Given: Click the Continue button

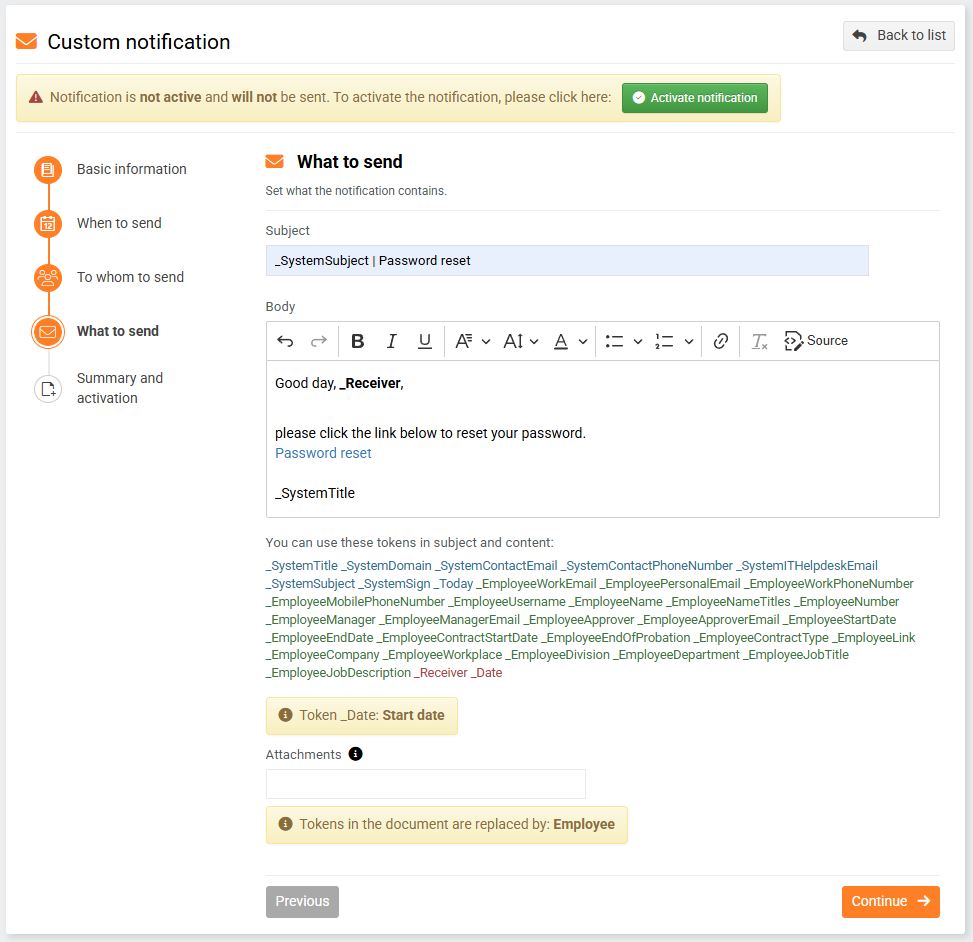Looking at the screenshot, I should click(890, 901).
